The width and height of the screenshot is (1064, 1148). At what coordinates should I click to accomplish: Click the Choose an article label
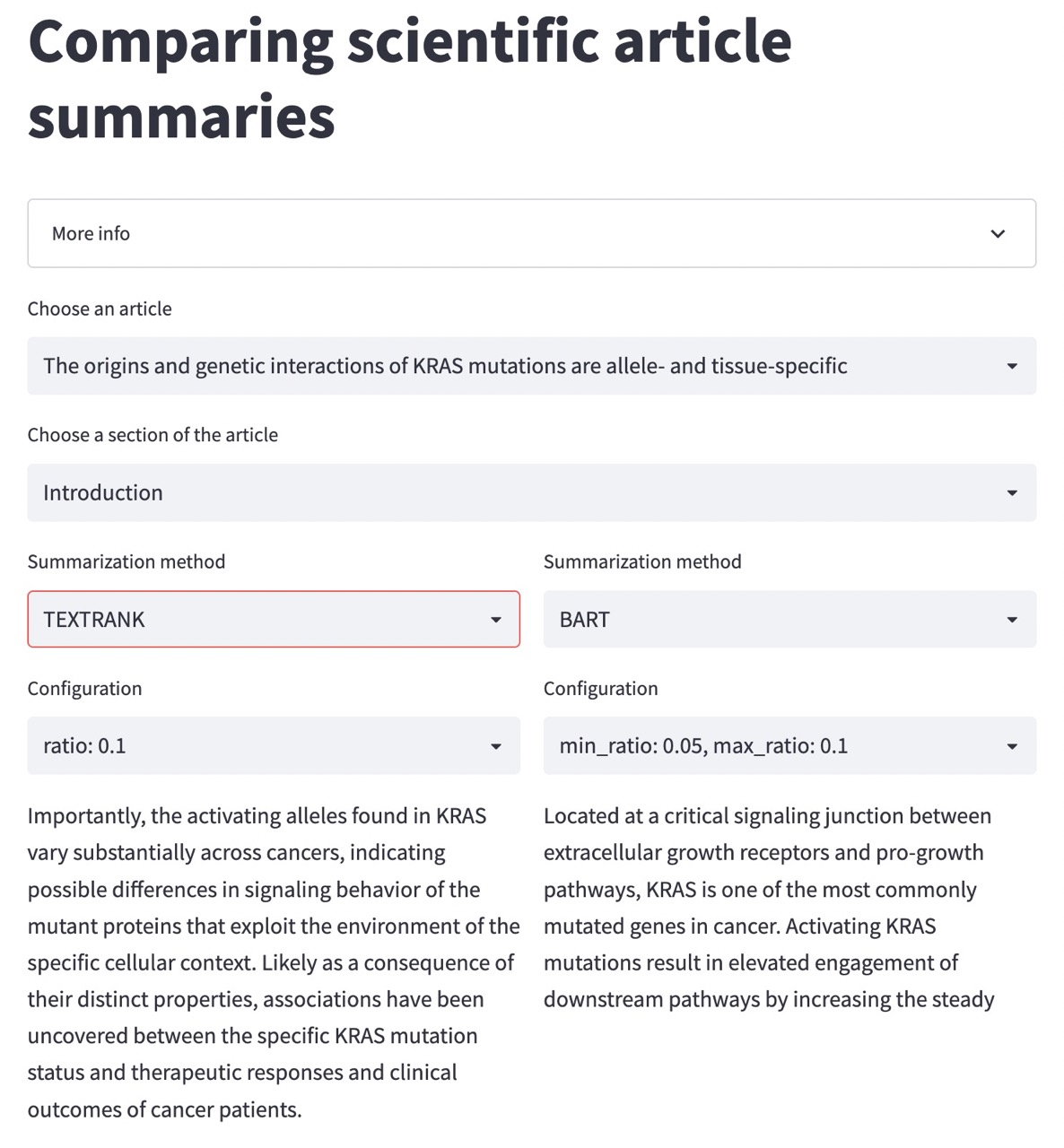coord(100,309)
